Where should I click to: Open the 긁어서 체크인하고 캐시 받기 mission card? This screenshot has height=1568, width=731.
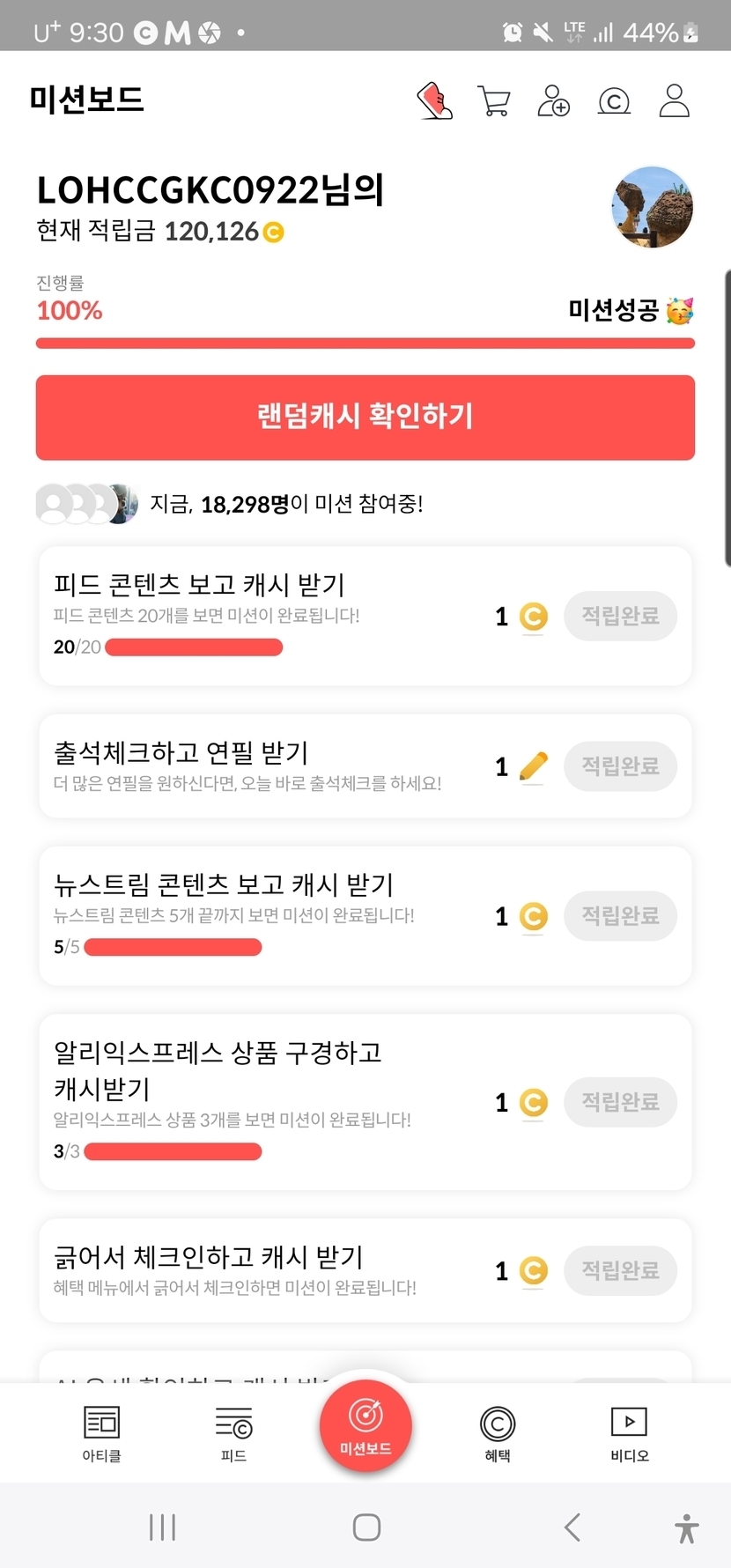coord(264,1269)
